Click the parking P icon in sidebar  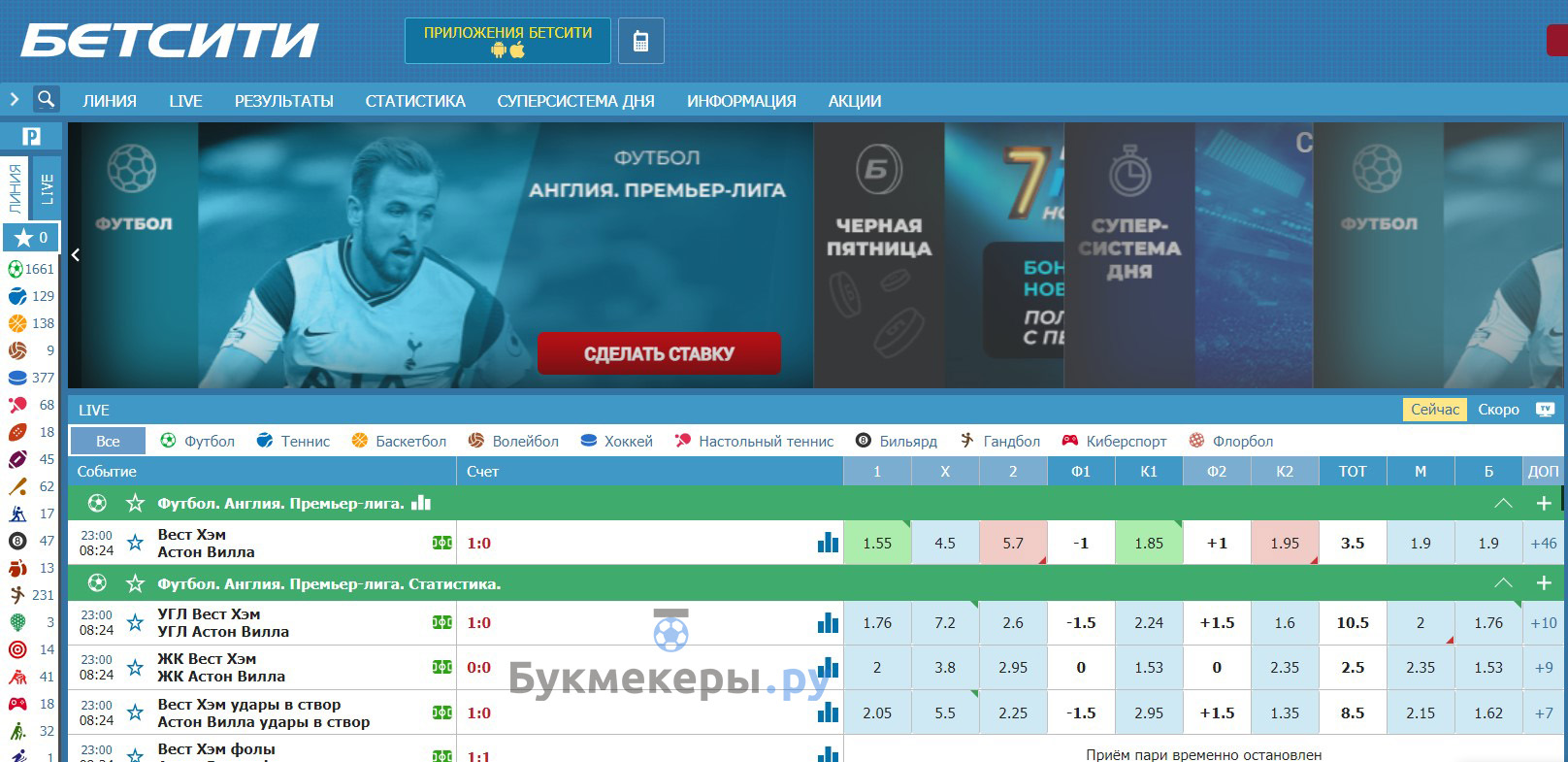click(x=31, y=136)
